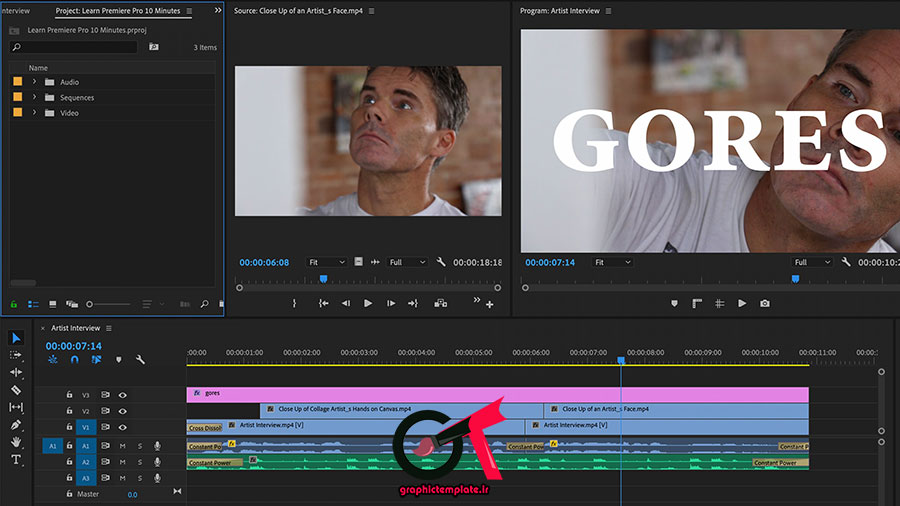900x506 pixels.
Task: Solo track A2
Action: coord(139,462)
